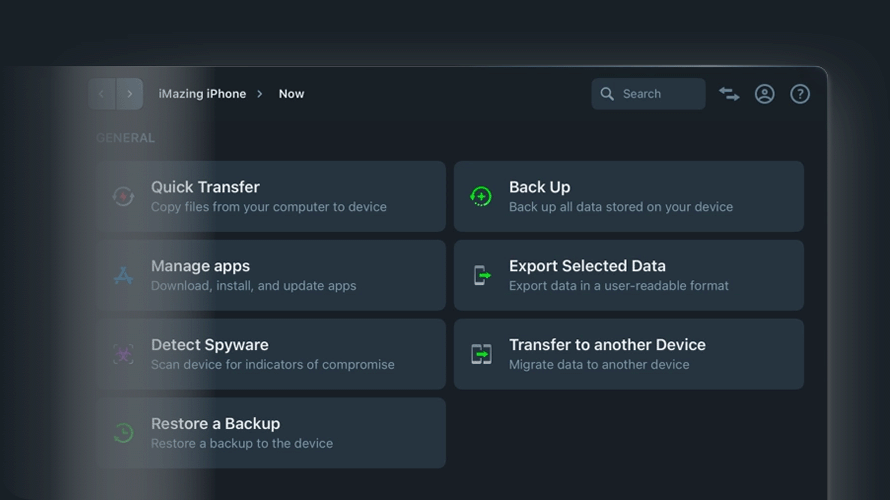
Task: Open the user account icon
Action: click(764, 94)
